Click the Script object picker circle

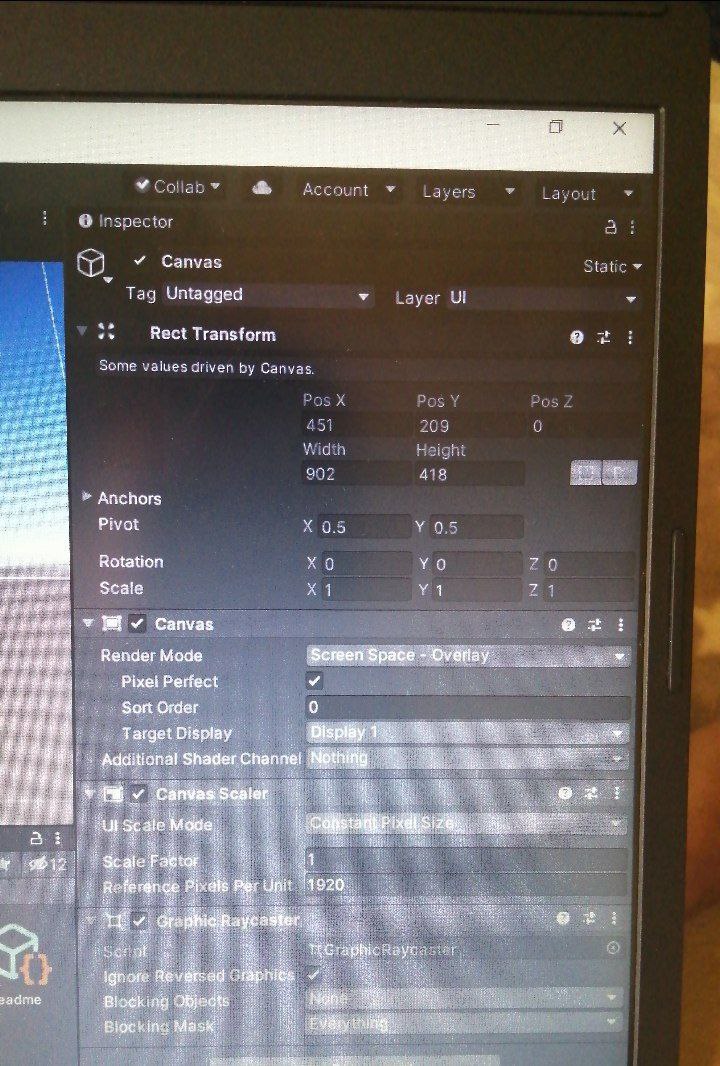point(613,948)
